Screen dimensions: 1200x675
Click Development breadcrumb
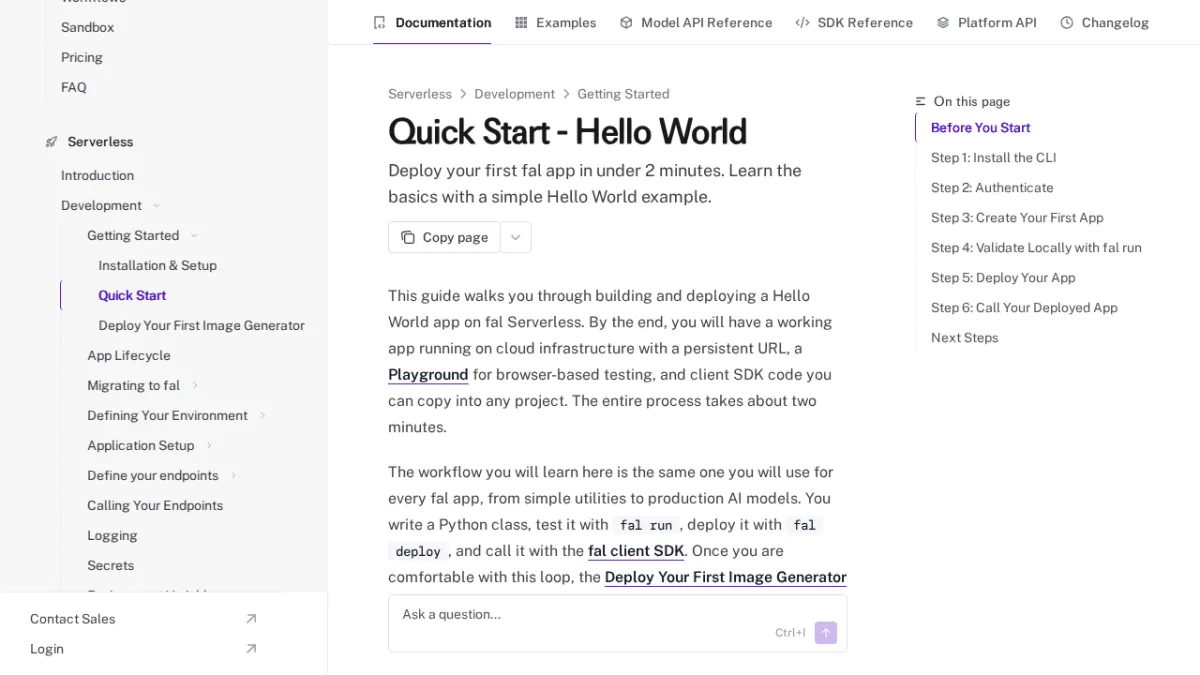tap(514, 94)
